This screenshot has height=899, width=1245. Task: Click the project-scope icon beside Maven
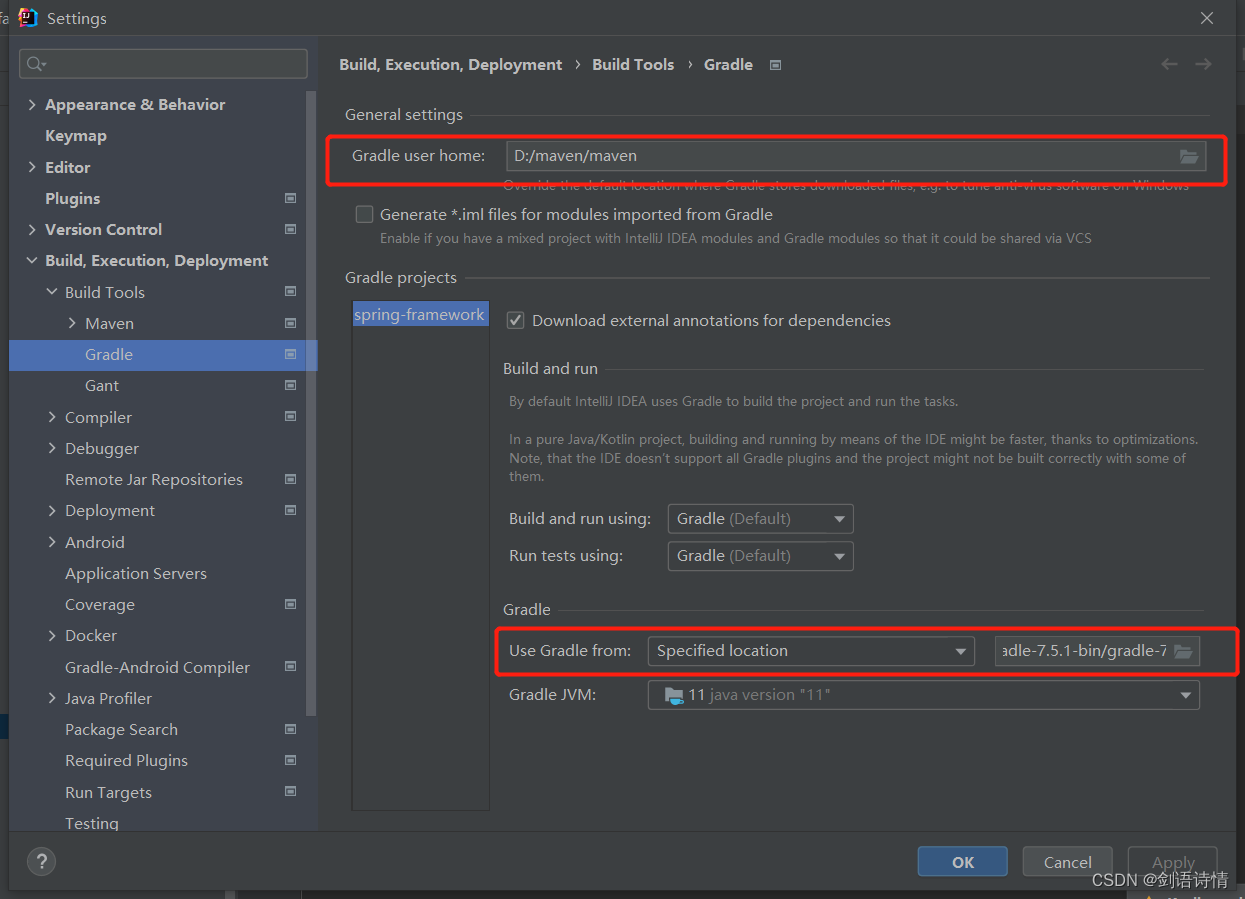(290, 323)
